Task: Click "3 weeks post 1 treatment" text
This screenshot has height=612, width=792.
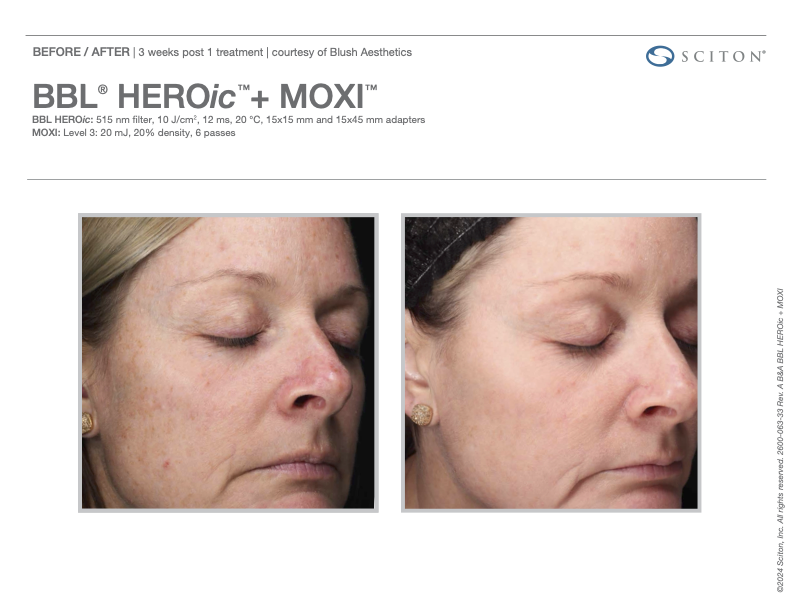Action: click(x=201, y=52)
